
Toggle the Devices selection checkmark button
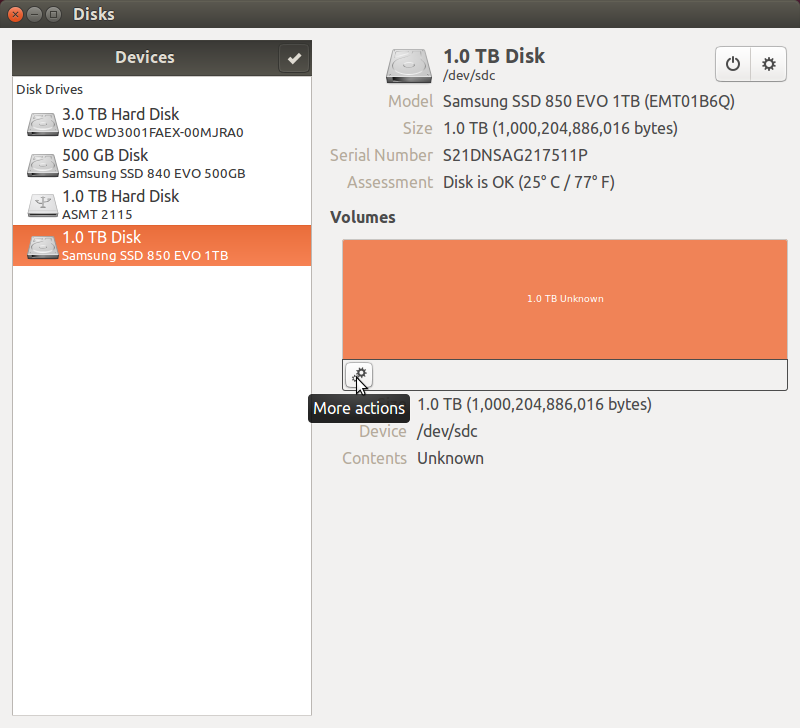(294, 58)
